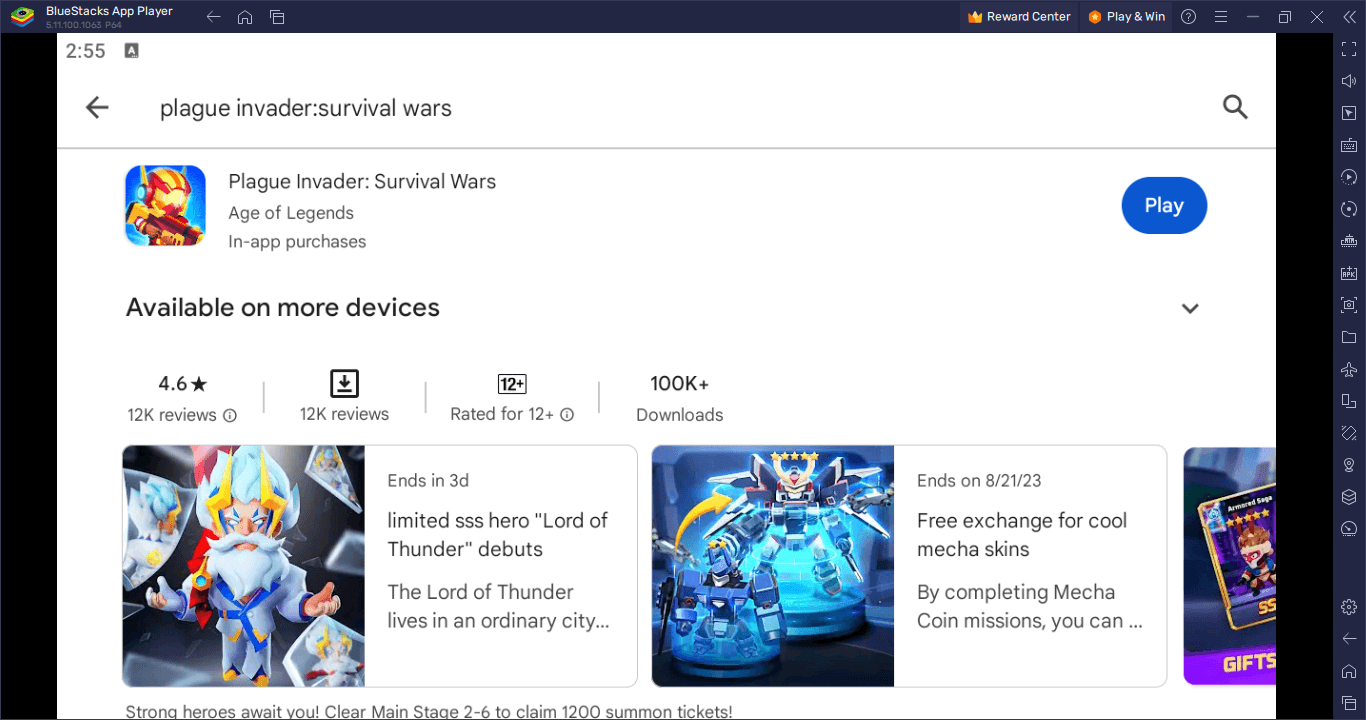1366x720 pixels.
Task: Click the BlueStacks logo in title bar
Action: pyautogui.click(x=22, y=17)
